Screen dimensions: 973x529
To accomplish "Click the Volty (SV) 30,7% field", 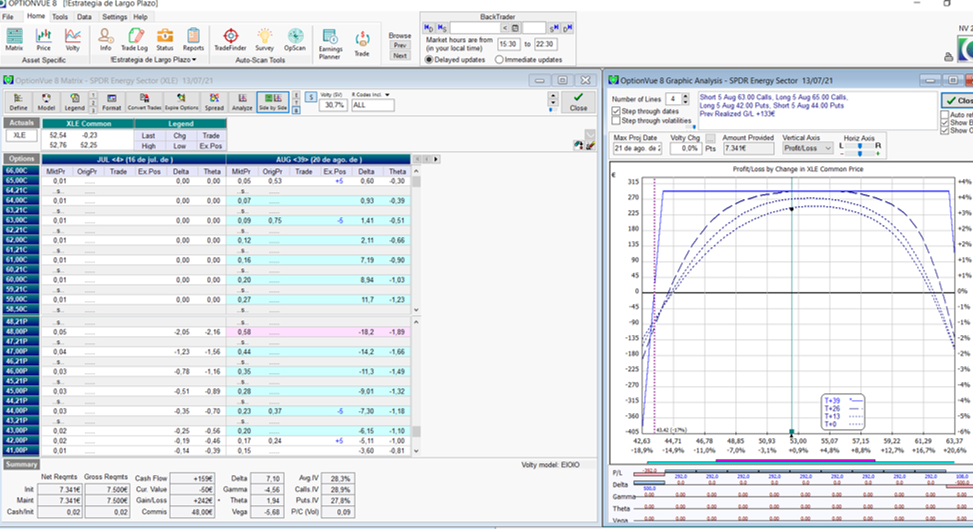I will tap(333, 105).
